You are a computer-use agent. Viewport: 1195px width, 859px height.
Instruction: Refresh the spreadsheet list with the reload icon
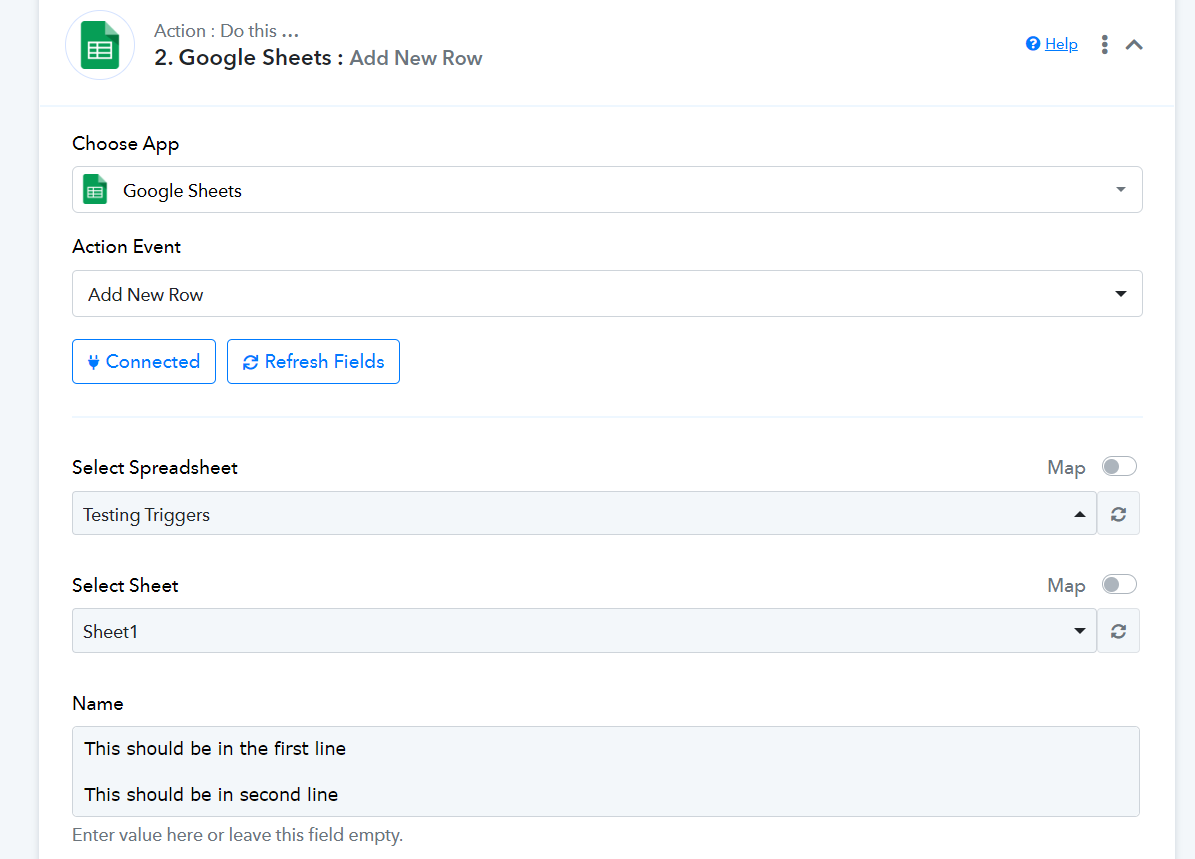[x=1118, y=514]
